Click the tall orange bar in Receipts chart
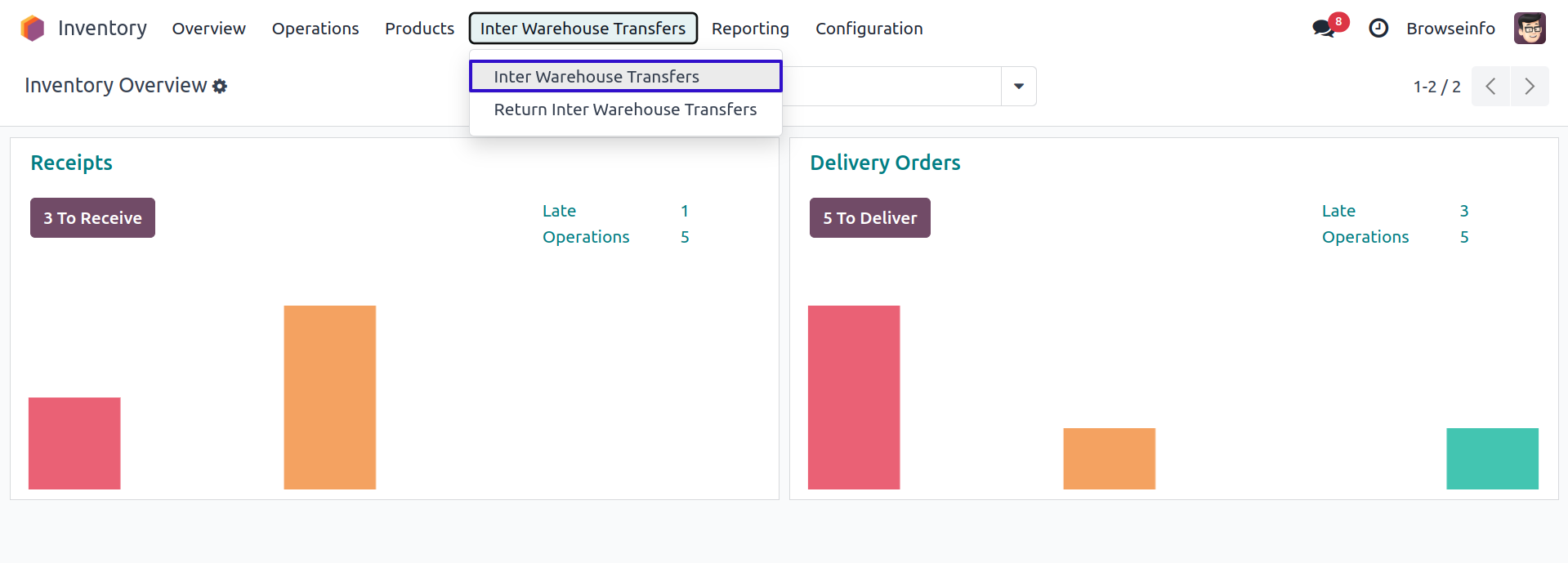The width and height of the screenshot is (1568, 563). tap(329, 397)
